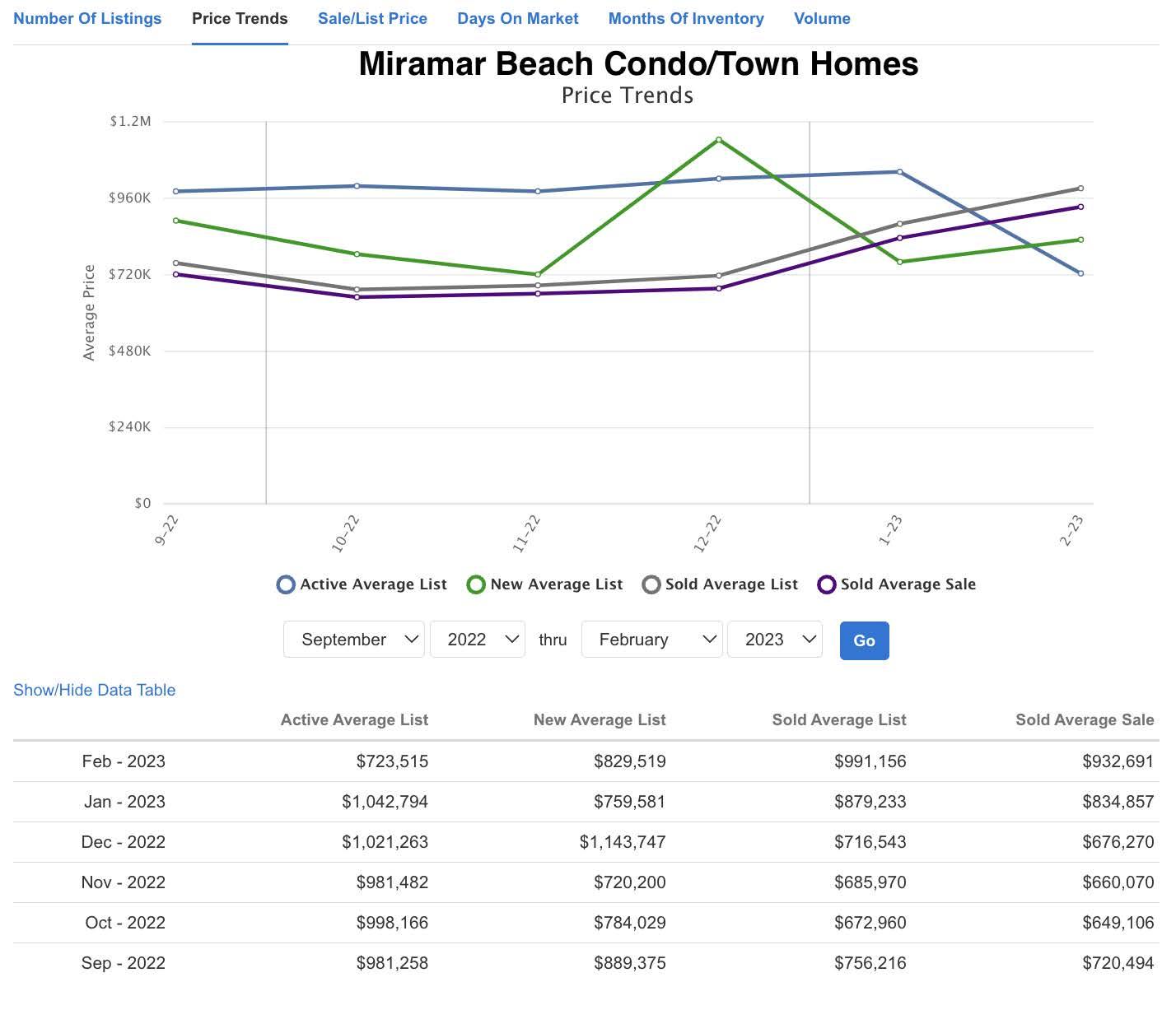Click the $723,515 table cell
The height and width of the screenshot is (1024, 1176).
tap(392, 761)
